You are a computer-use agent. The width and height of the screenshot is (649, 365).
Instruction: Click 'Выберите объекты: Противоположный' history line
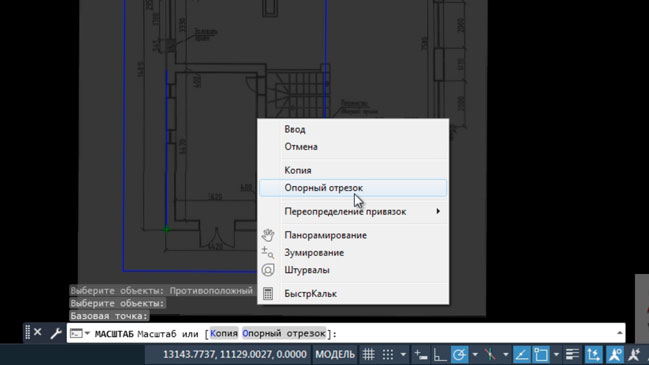point(161,291)
